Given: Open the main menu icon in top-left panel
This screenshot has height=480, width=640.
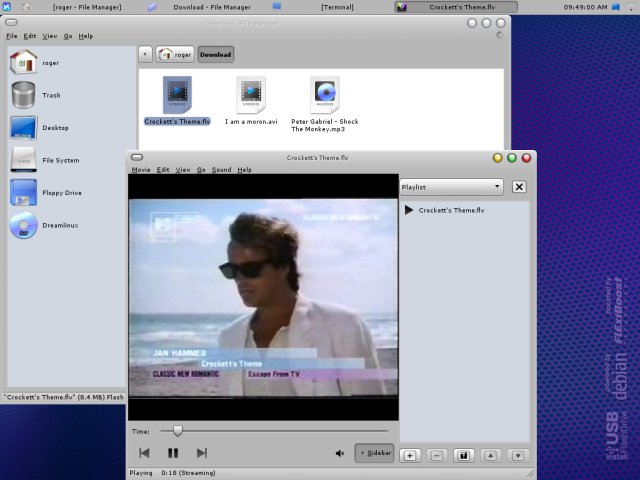Looking at the screenshot, I should click(x=7, y=7).
